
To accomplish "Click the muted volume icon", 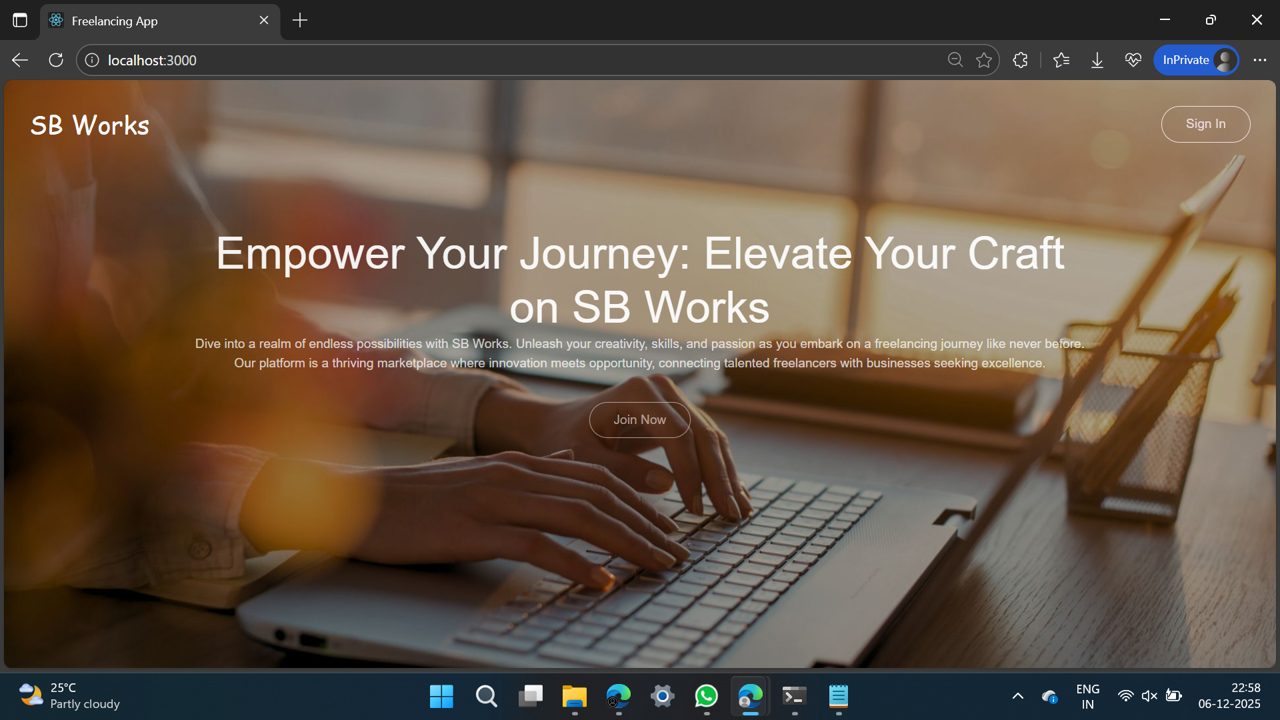I will click(1149, 696).
